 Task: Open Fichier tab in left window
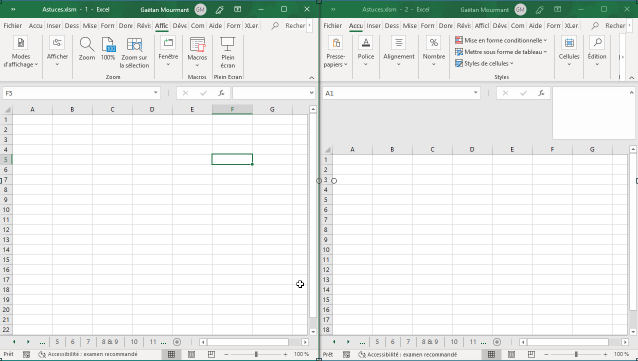click(x=13, y=26)
